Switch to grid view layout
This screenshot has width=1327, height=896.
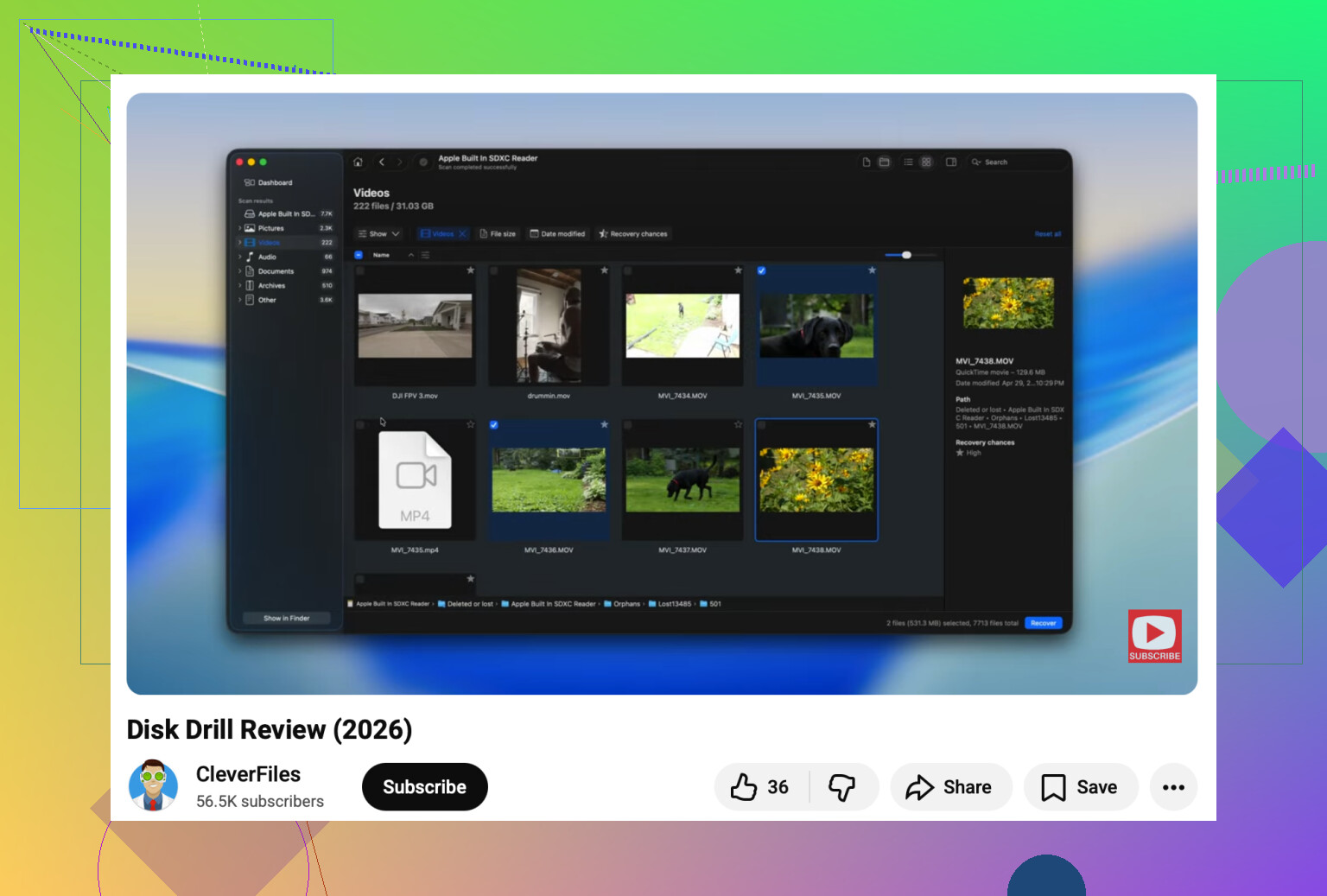point(926,162)
